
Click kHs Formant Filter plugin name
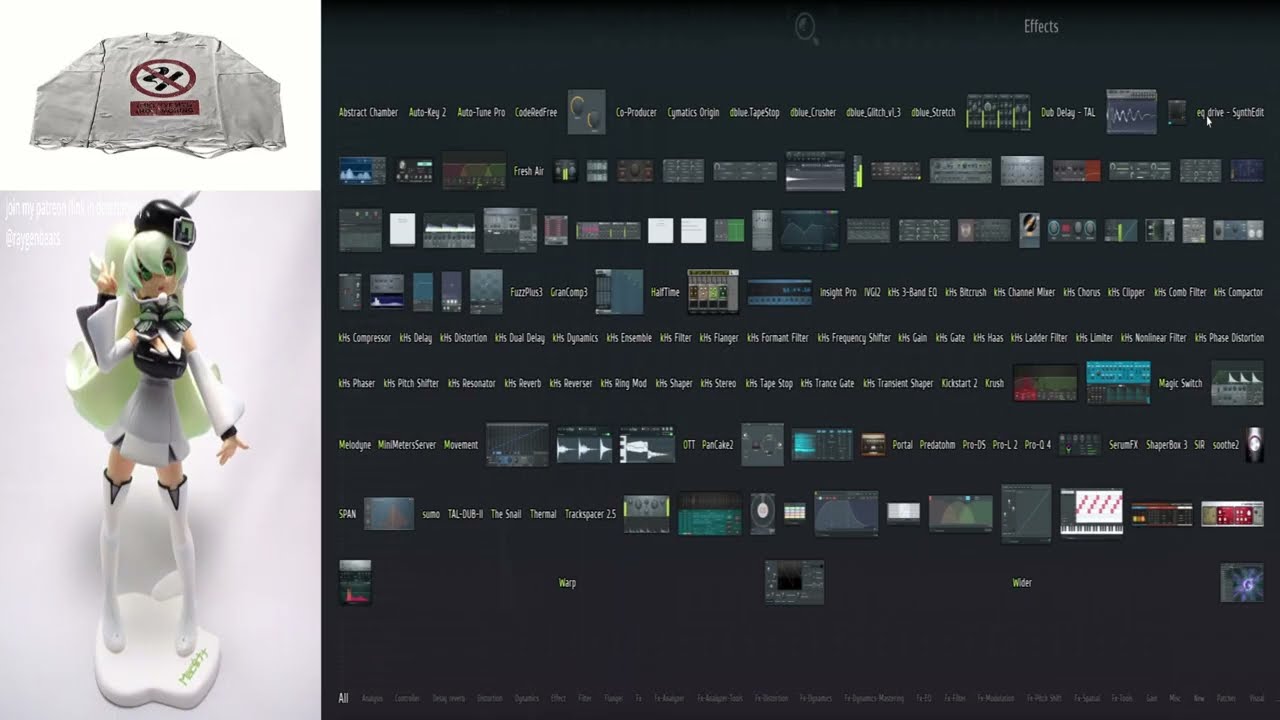pos(778,338)
